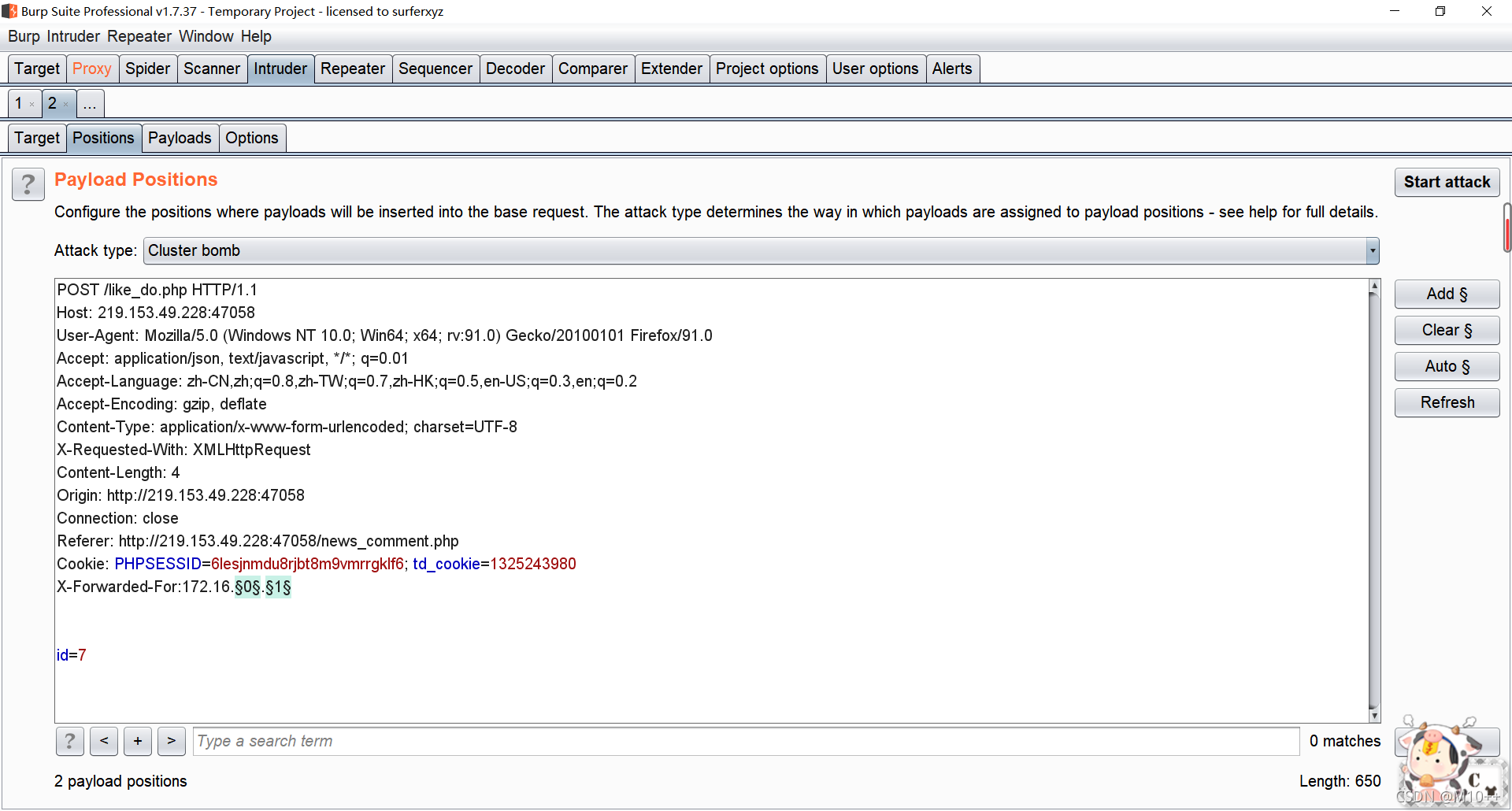Viewport: 1512px width, 811px height.
Task: Open Alerts tab
Action: click(x=952, y=69)
